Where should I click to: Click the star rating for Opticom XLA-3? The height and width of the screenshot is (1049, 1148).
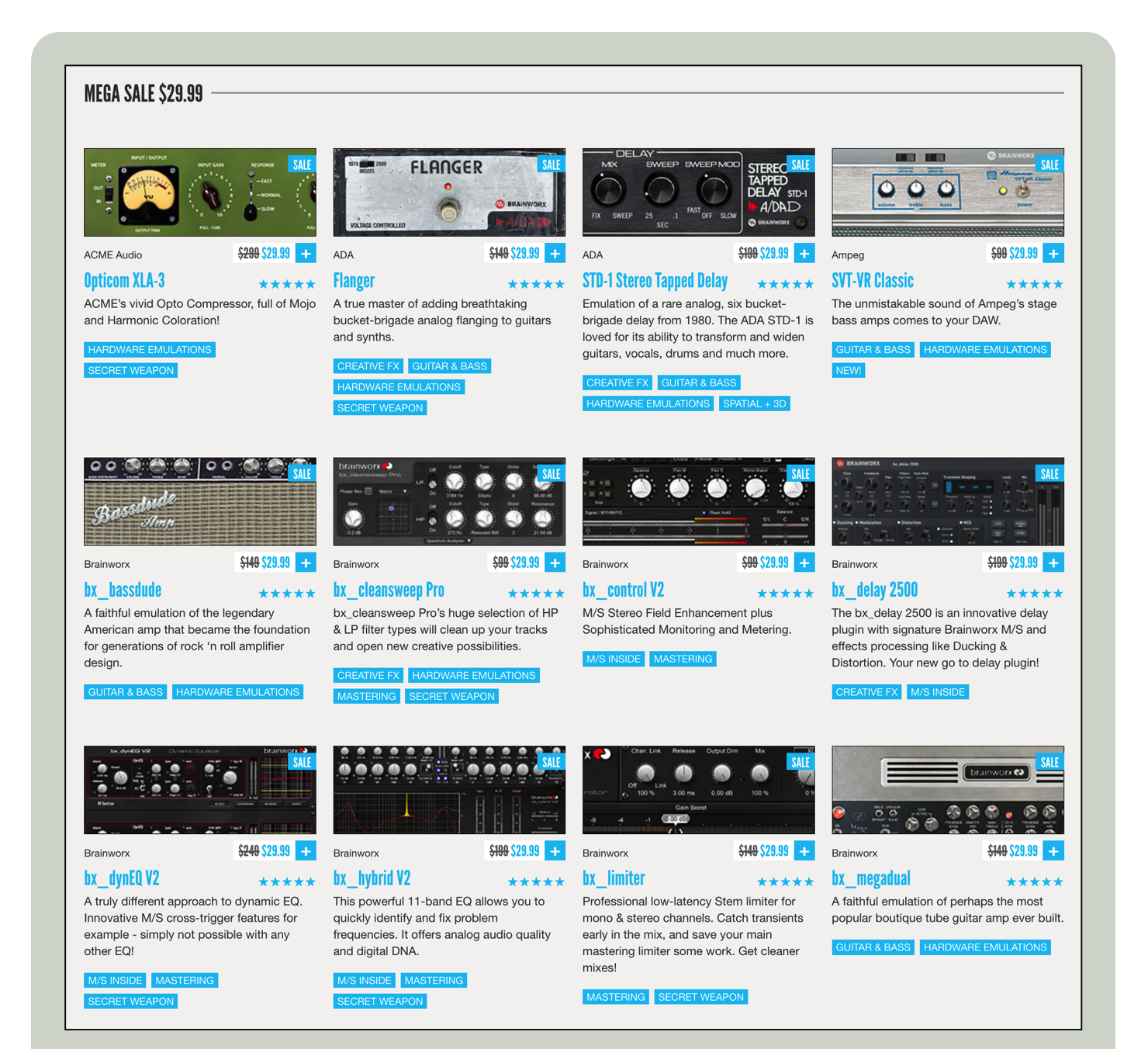(287, 285)
